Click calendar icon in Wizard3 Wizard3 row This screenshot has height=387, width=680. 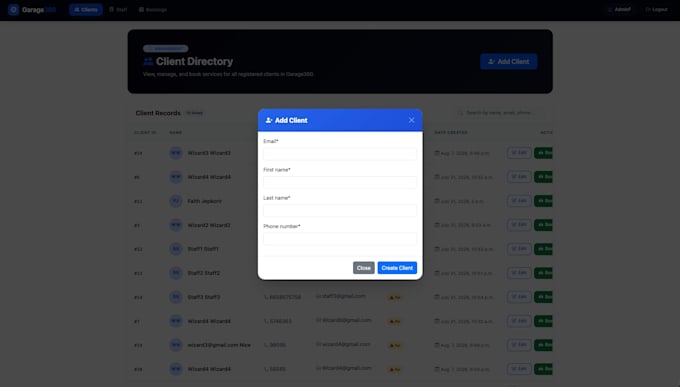437,153
